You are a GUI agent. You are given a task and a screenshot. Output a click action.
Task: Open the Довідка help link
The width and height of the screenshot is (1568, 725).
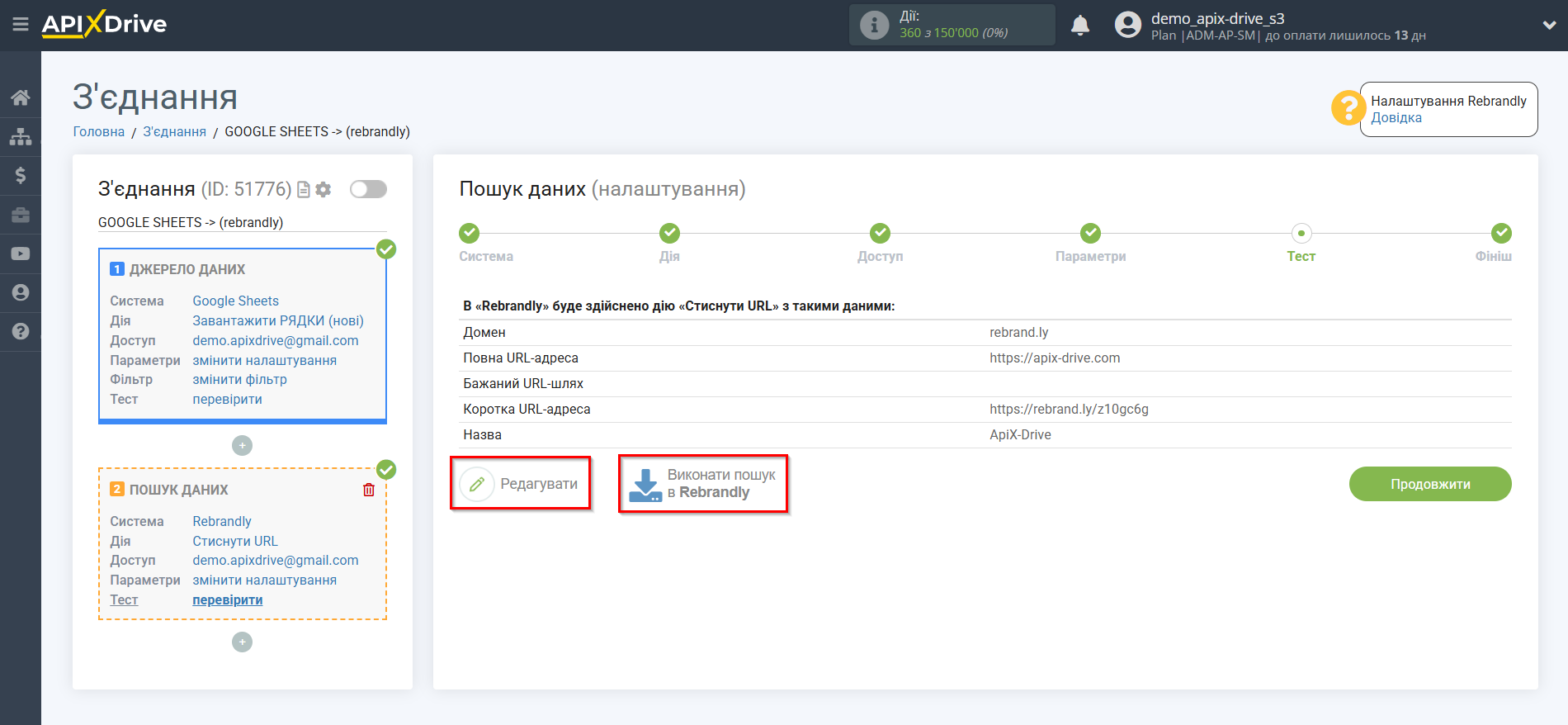tap(1396, 118)
